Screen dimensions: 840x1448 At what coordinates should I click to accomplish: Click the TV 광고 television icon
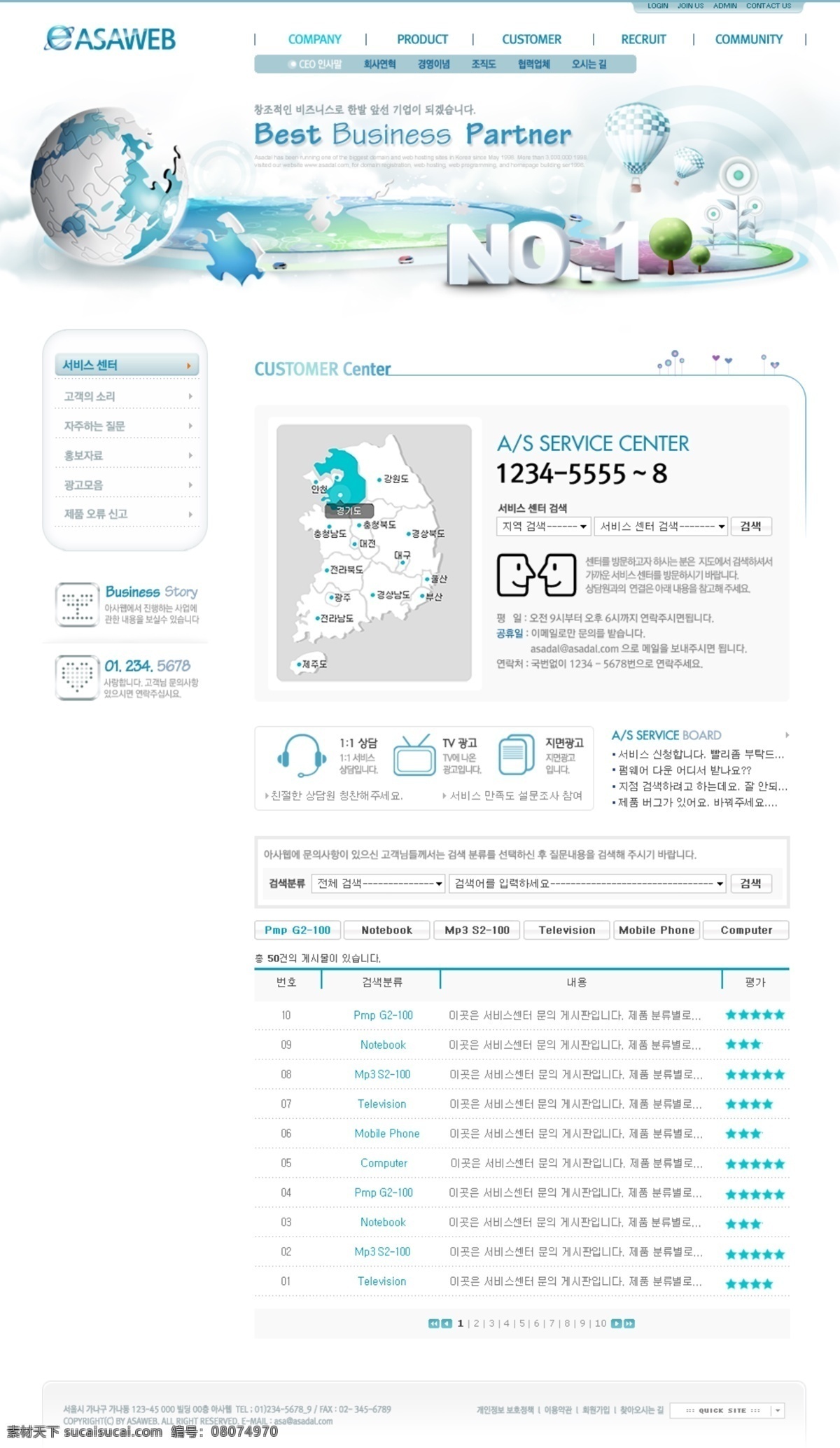tap(414, 755)
